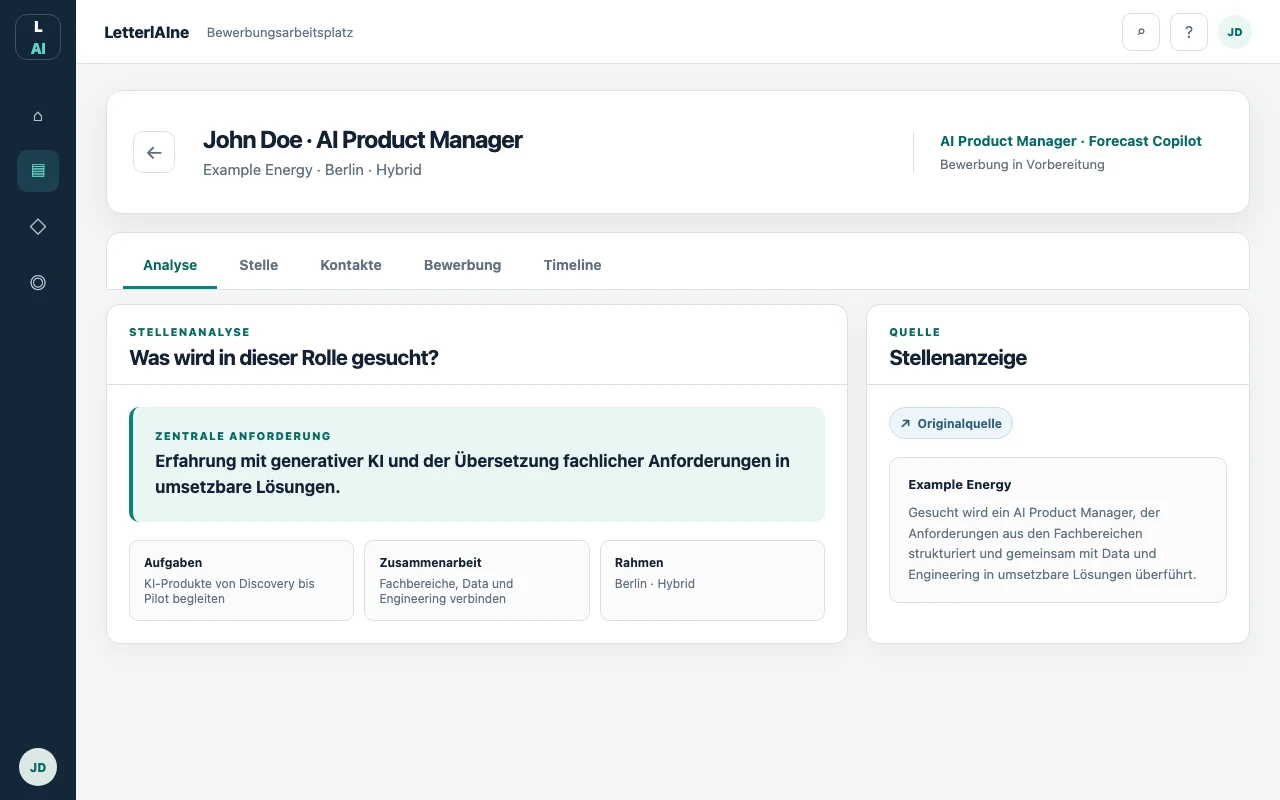Switch to the Stelle tab
The width and height of the screenshot is (1280, 800).
point(259,266)
